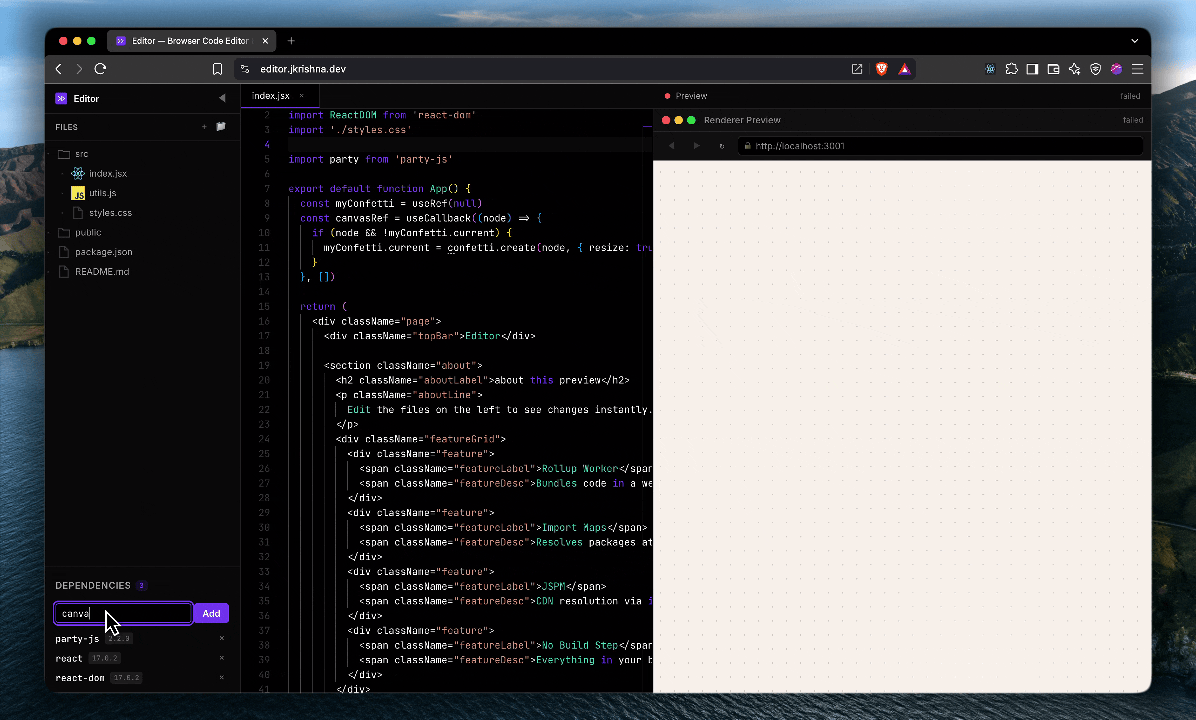Select the Editor — Browser Code Editor tab
The width and height of the screenshot is (1196, 720).
[x=193, y=41]
